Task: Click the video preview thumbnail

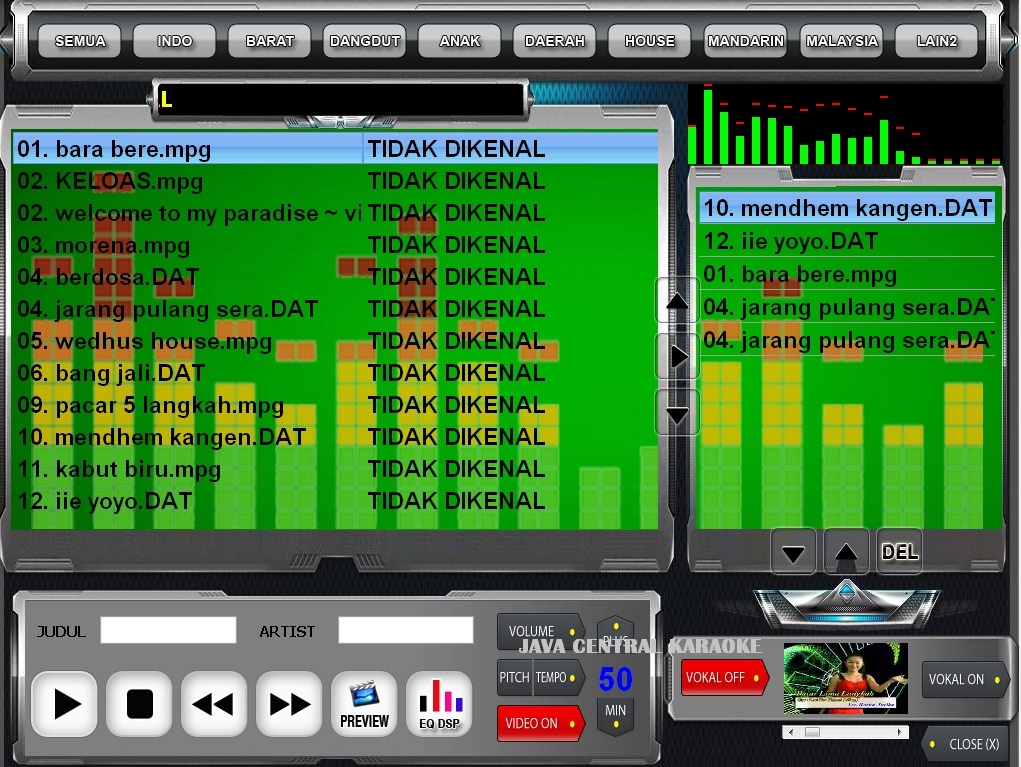Action: coord(845,678)
